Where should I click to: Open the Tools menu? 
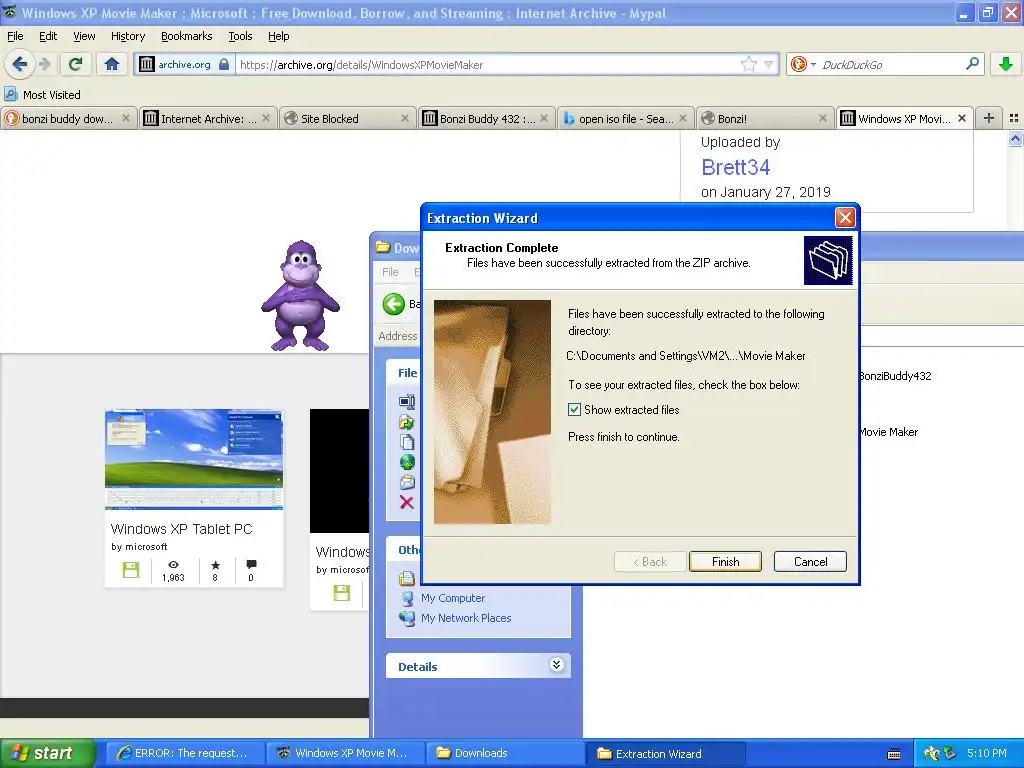(x=240, y=37)
